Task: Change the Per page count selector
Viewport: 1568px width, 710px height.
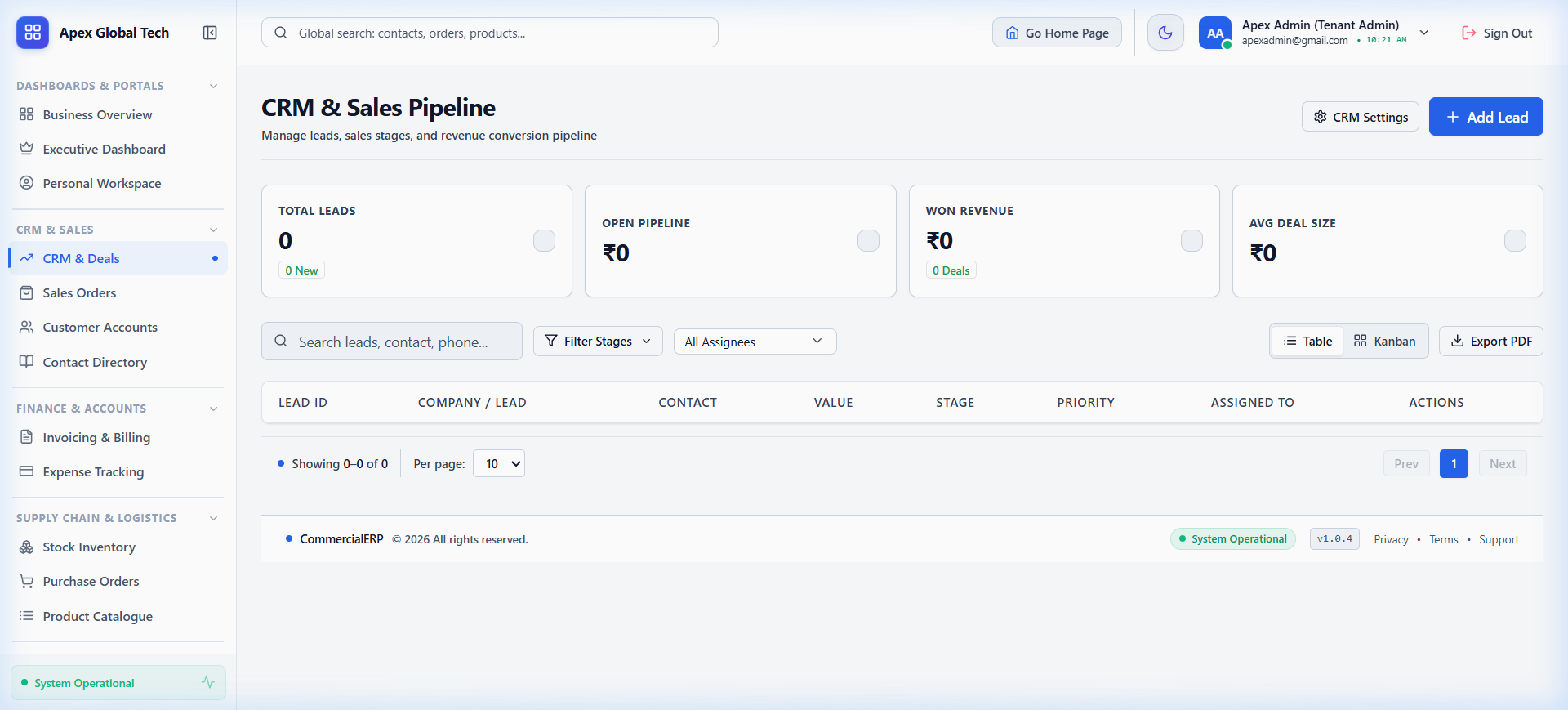Action: (x=499, y=463)
